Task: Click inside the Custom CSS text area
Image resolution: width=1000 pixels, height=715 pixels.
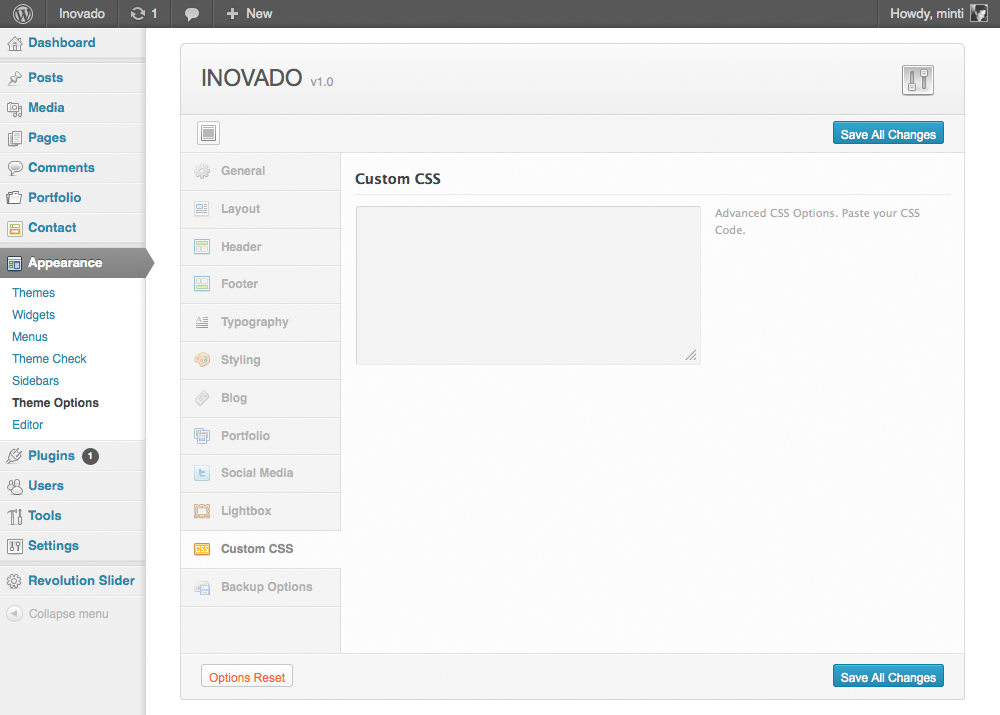Action: pyautogui.click(x=527, y=284)
